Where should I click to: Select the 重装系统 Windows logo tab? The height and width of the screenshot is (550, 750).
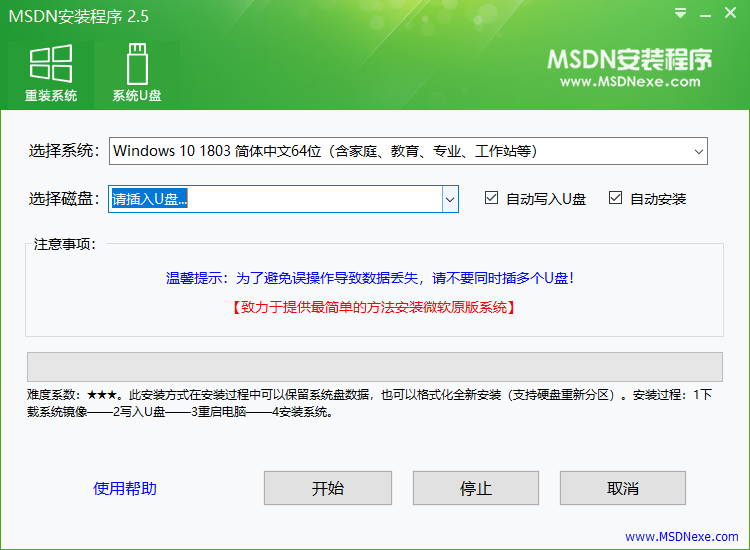click(51, 74)
